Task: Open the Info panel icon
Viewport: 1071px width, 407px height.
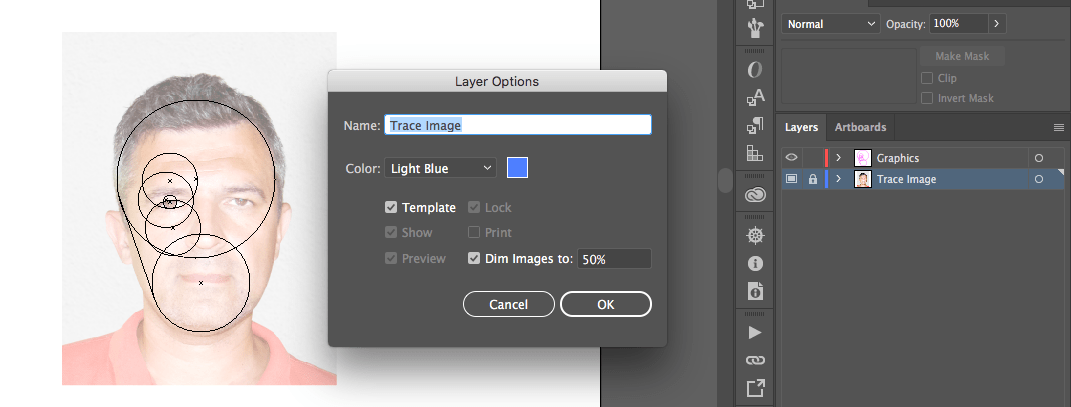Action: 755,264
